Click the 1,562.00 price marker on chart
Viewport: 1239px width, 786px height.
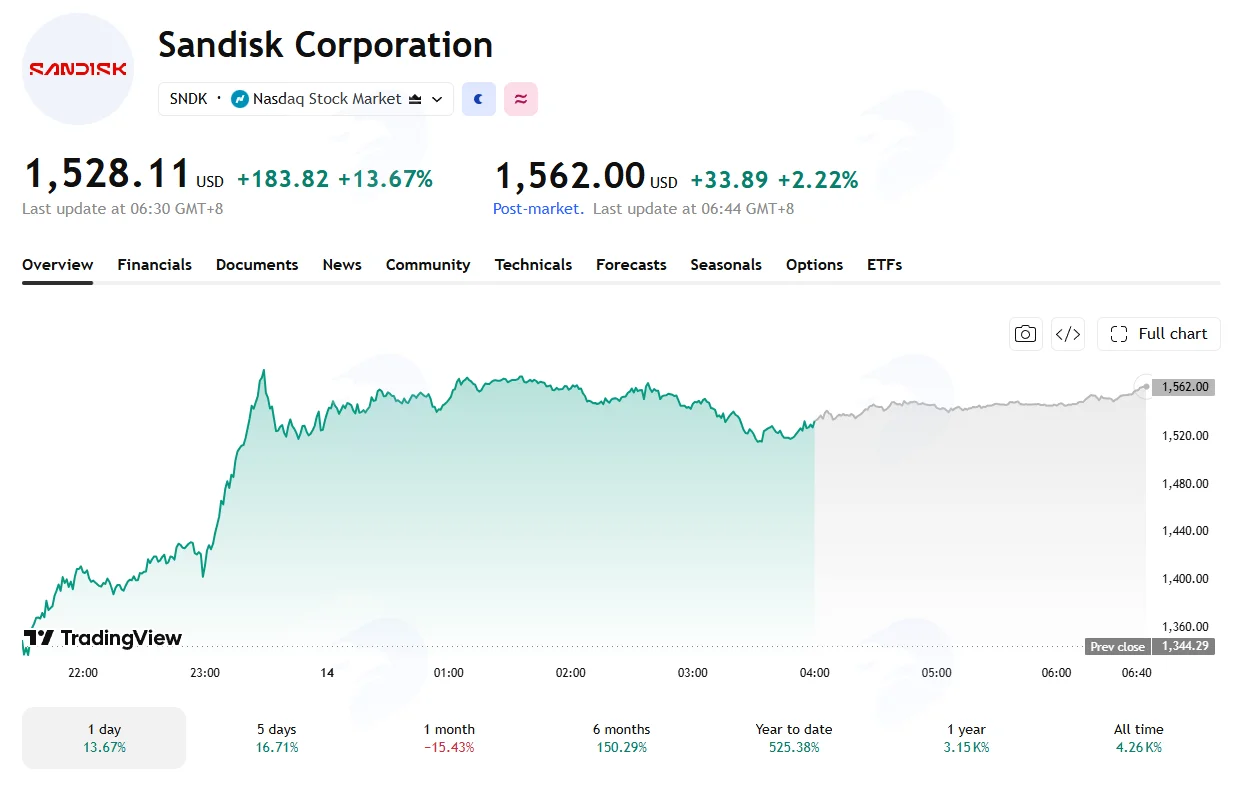pos(1184,387)
